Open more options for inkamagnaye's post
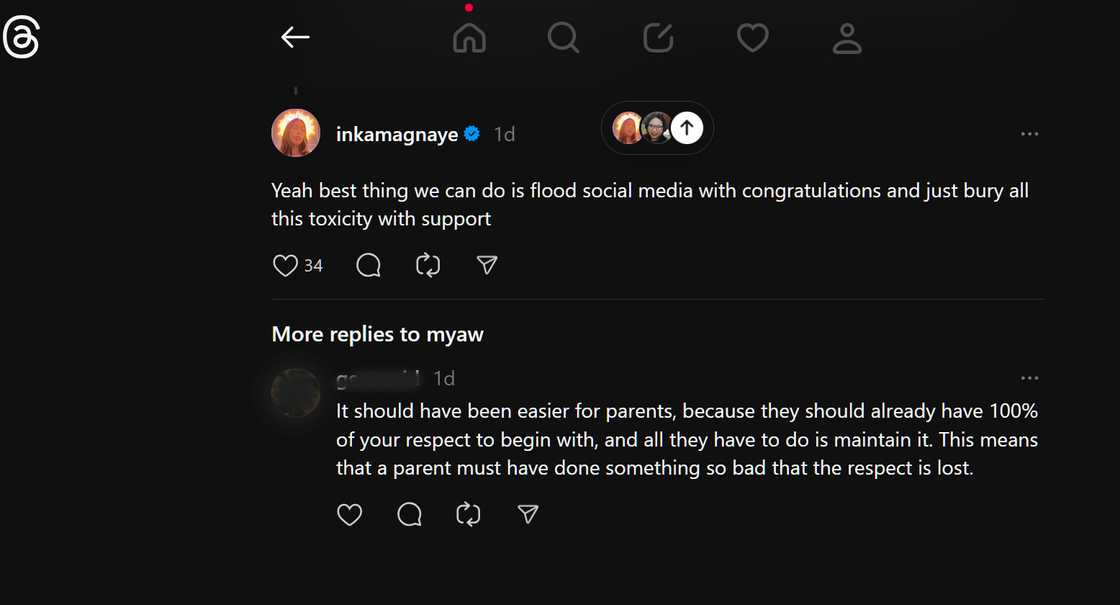Image resolution: width=1120 pixels, height=605 pixels. 1029,134
